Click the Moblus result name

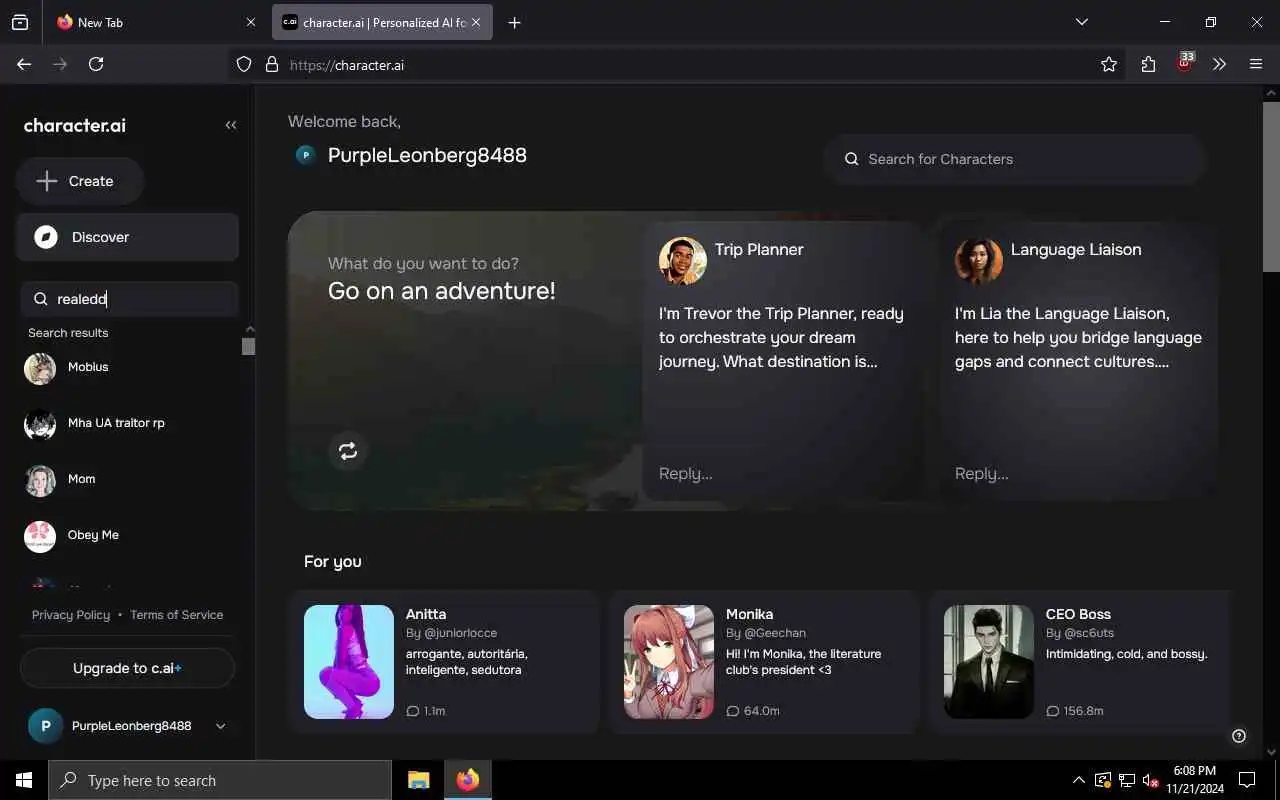pyautogui.click(x=88, y=367)
